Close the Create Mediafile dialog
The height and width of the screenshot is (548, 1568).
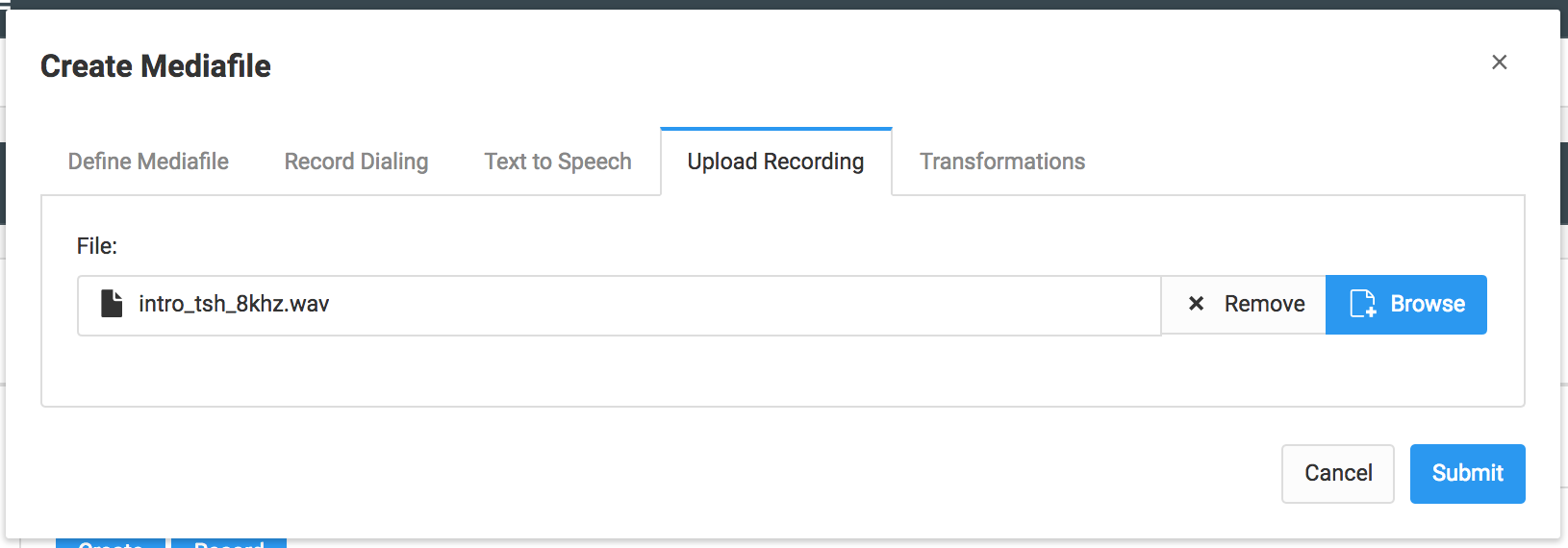click(x=1499, y=62)
